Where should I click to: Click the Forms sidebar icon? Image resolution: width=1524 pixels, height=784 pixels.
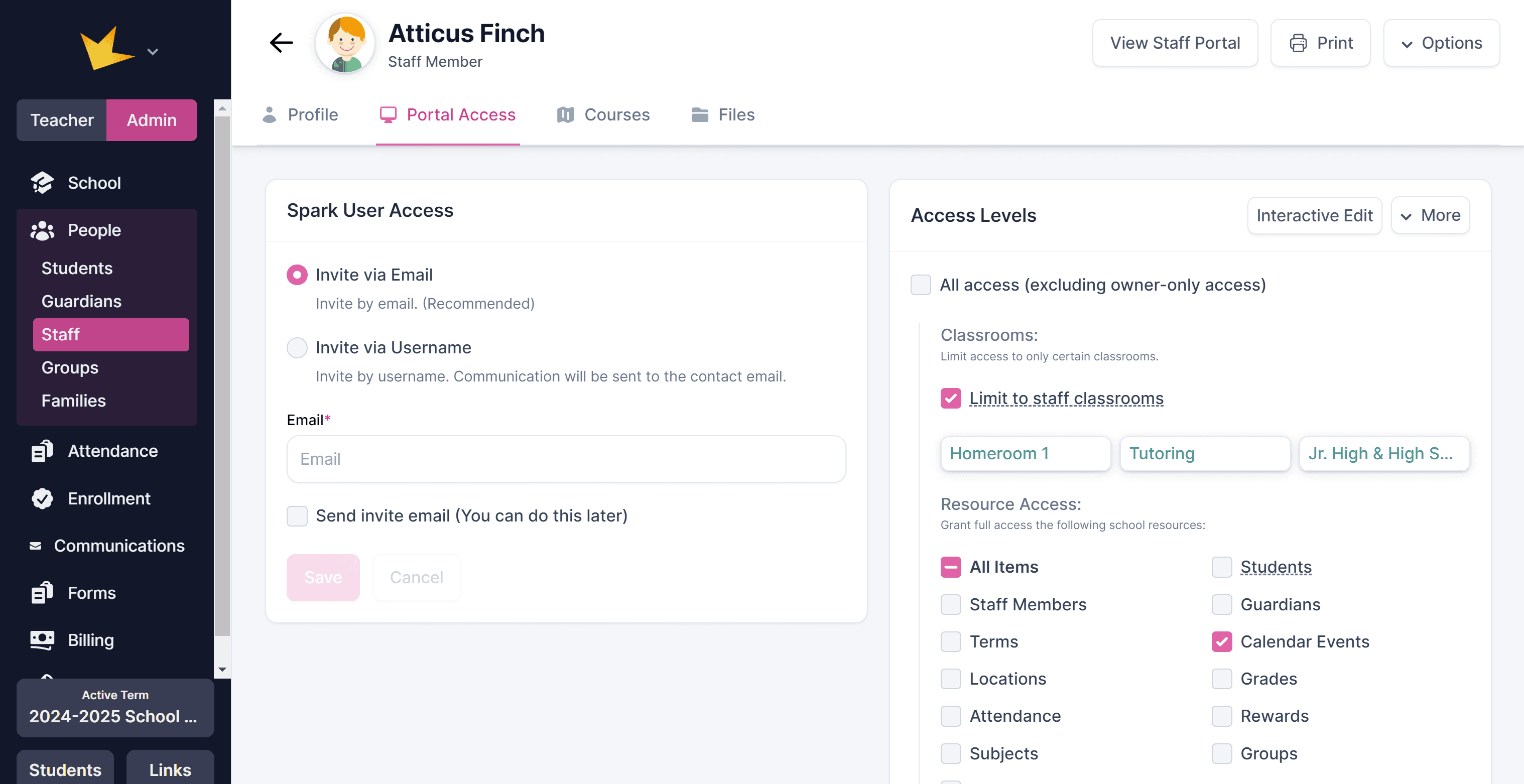(x=42, y=593)
